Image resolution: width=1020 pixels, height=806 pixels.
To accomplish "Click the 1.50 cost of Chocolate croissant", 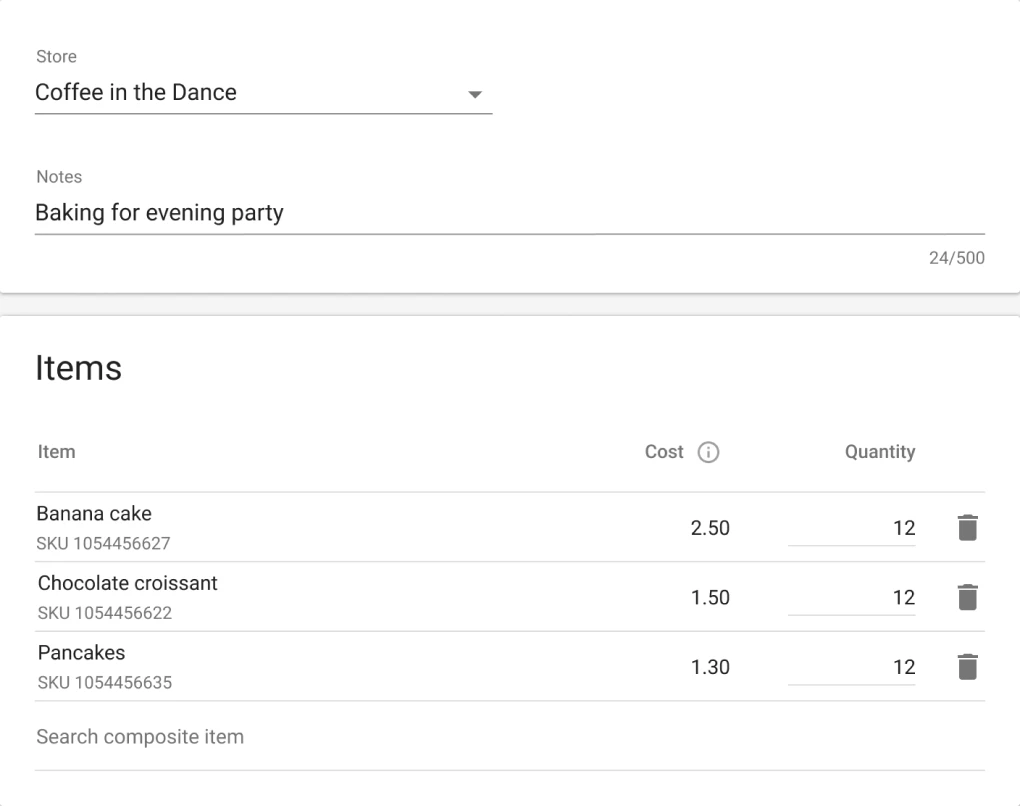I will coord(710,597).
